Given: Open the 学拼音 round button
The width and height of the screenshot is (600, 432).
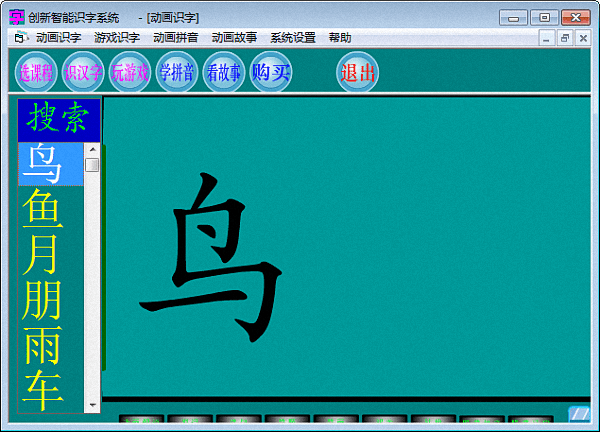Looking at the screenshot, I should tap(177, 72).
